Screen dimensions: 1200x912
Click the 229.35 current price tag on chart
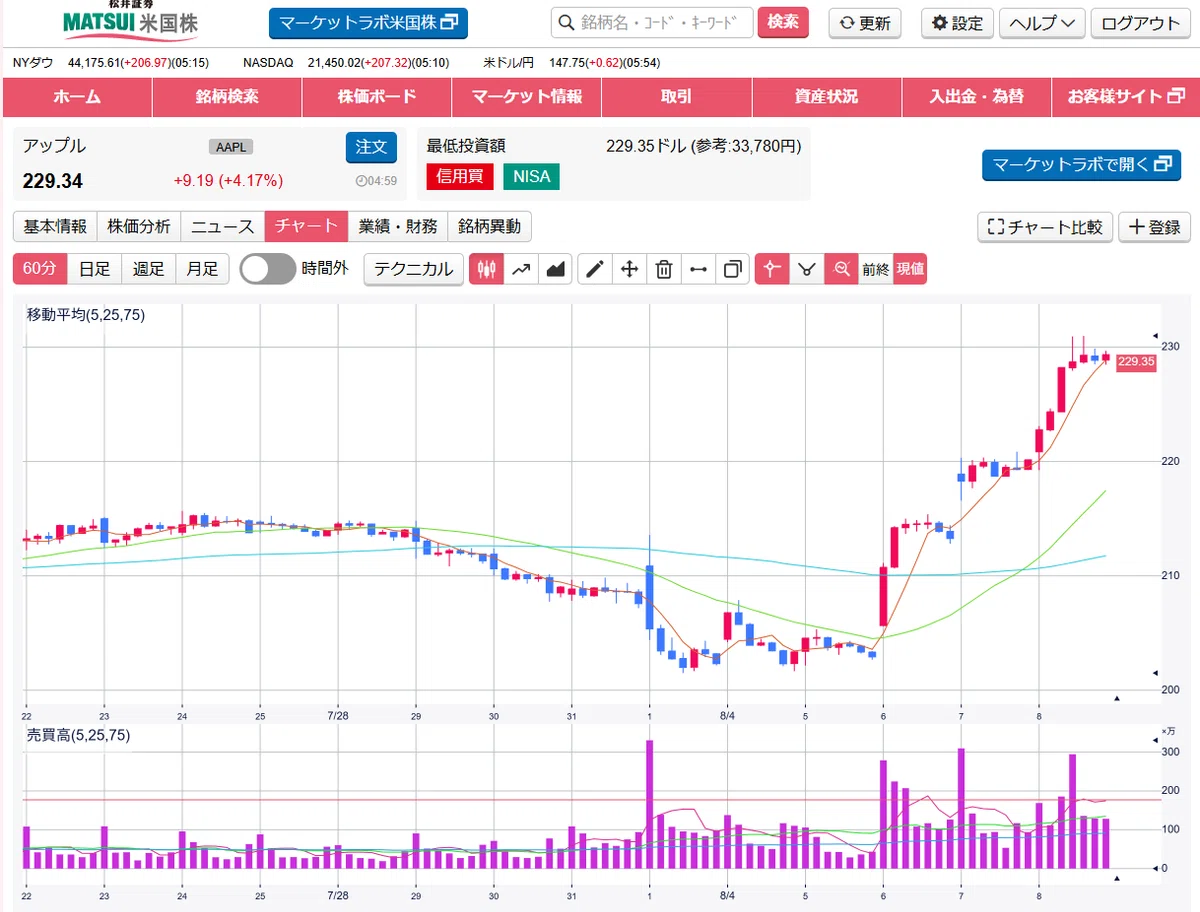pyautogui.click(x=1136, y=362)
